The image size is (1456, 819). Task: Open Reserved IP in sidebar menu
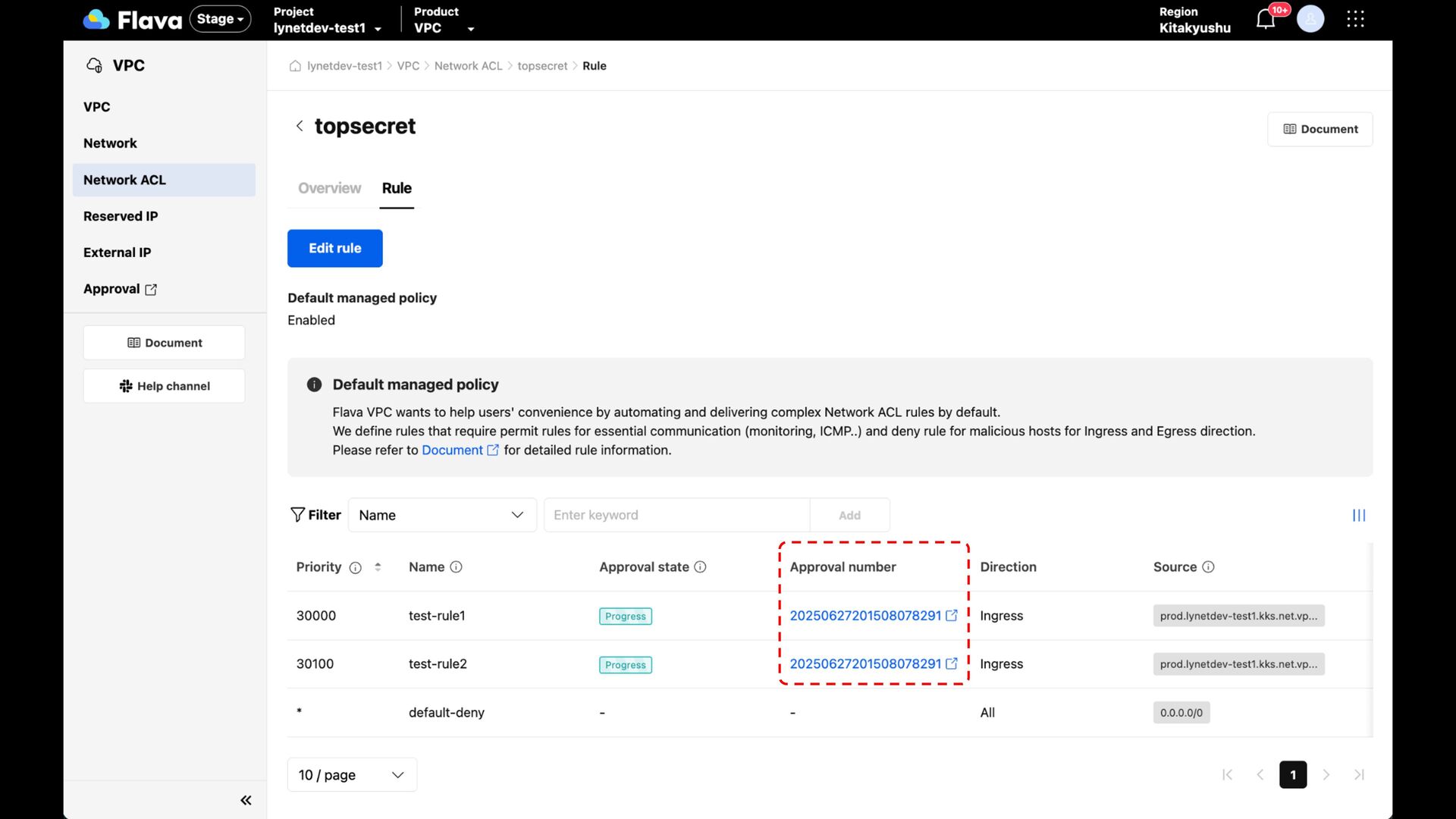pos(121,216)
